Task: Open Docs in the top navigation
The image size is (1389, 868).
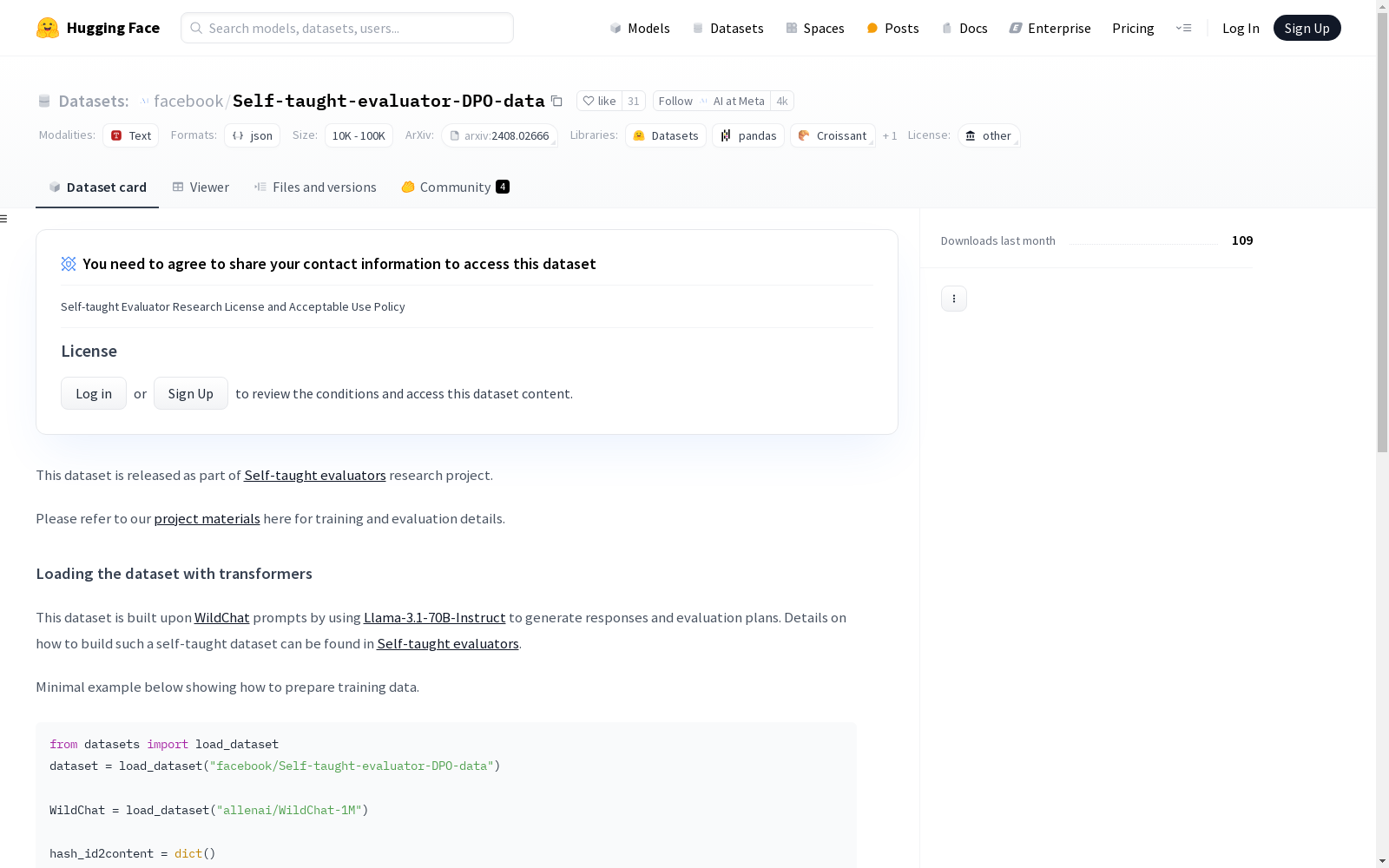Action: click(964, 28)
